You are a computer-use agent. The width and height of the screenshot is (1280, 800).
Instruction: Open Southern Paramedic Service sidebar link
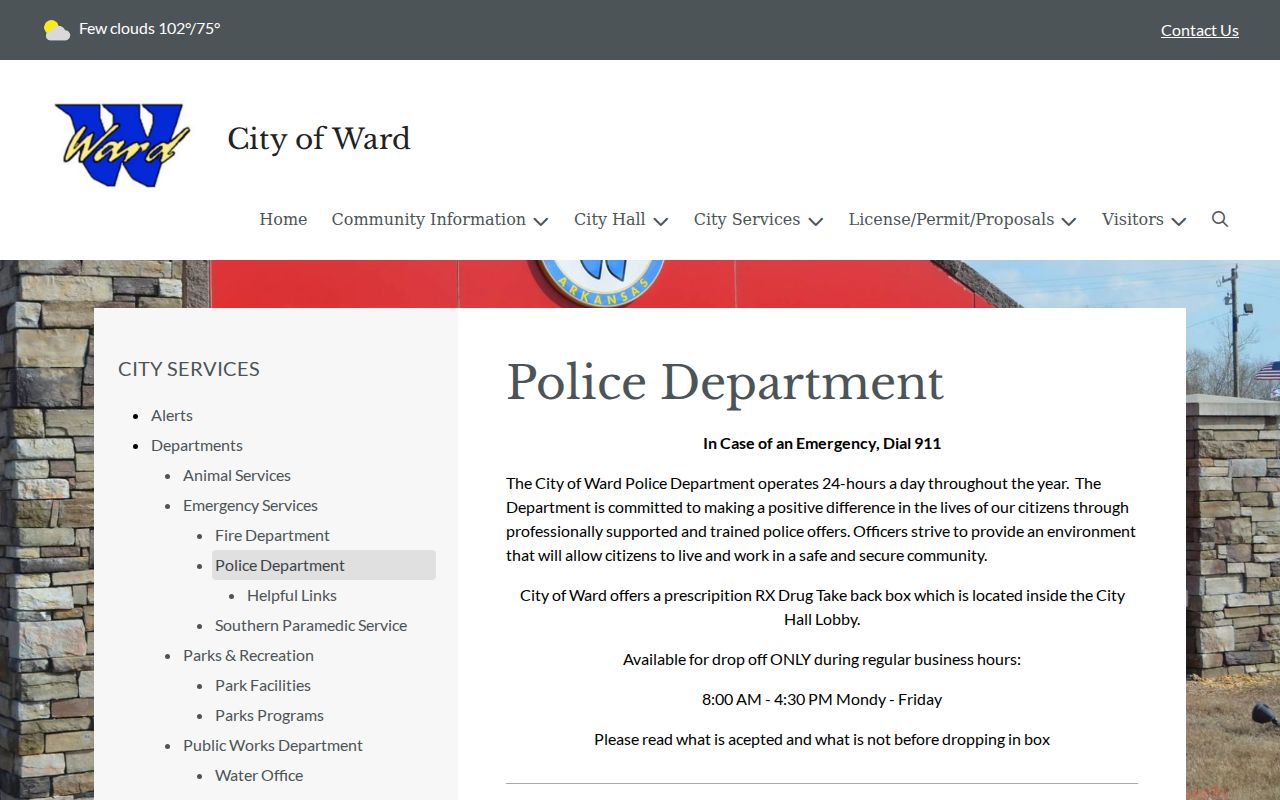click(x=311, y=625)
